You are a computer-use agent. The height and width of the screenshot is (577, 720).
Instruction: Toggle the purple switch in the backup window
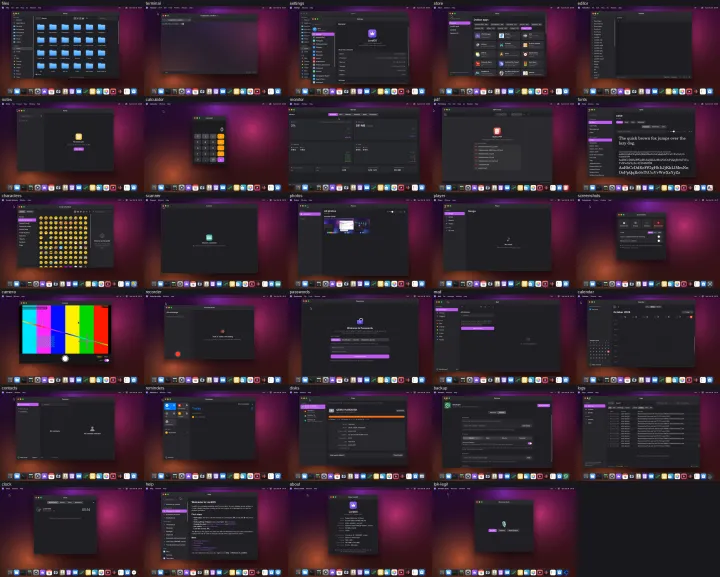529,443
